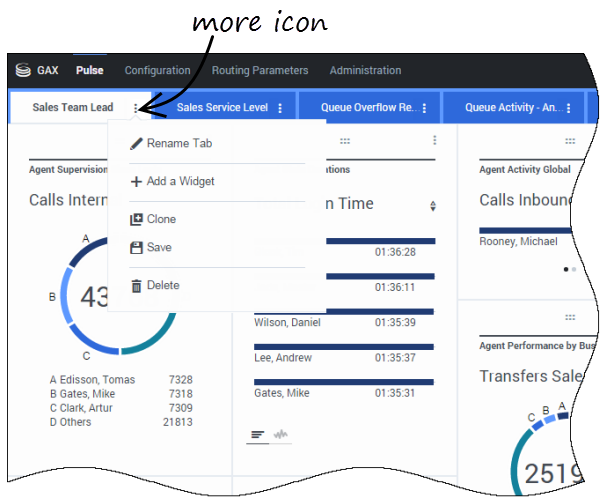The width and height of the screenshot is (606, 504).
Task: Click Wilson, Daniel's blue time bar
Action: [344, 312]
